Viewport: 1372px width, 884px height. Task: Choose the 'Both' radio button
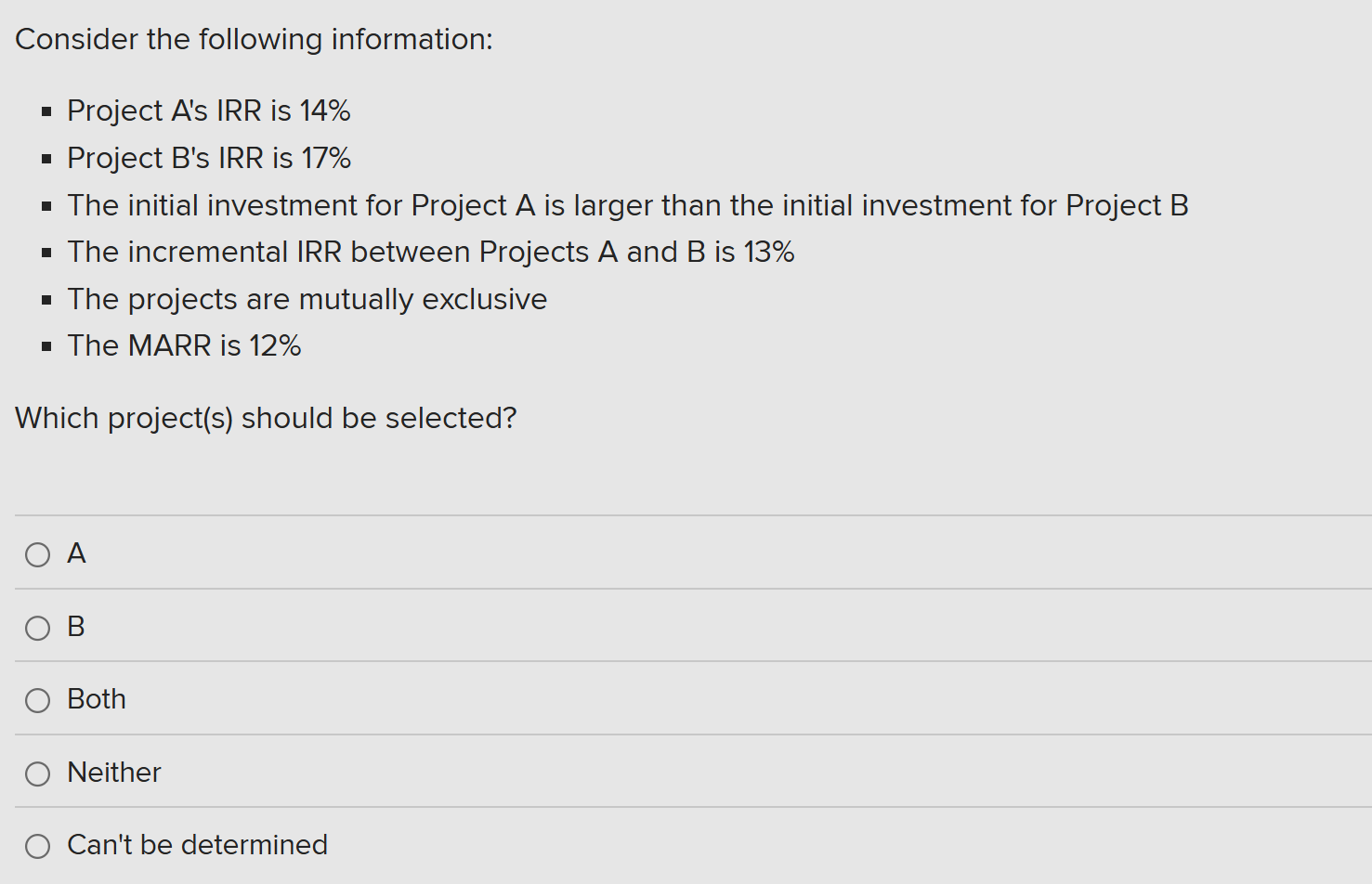37,700
